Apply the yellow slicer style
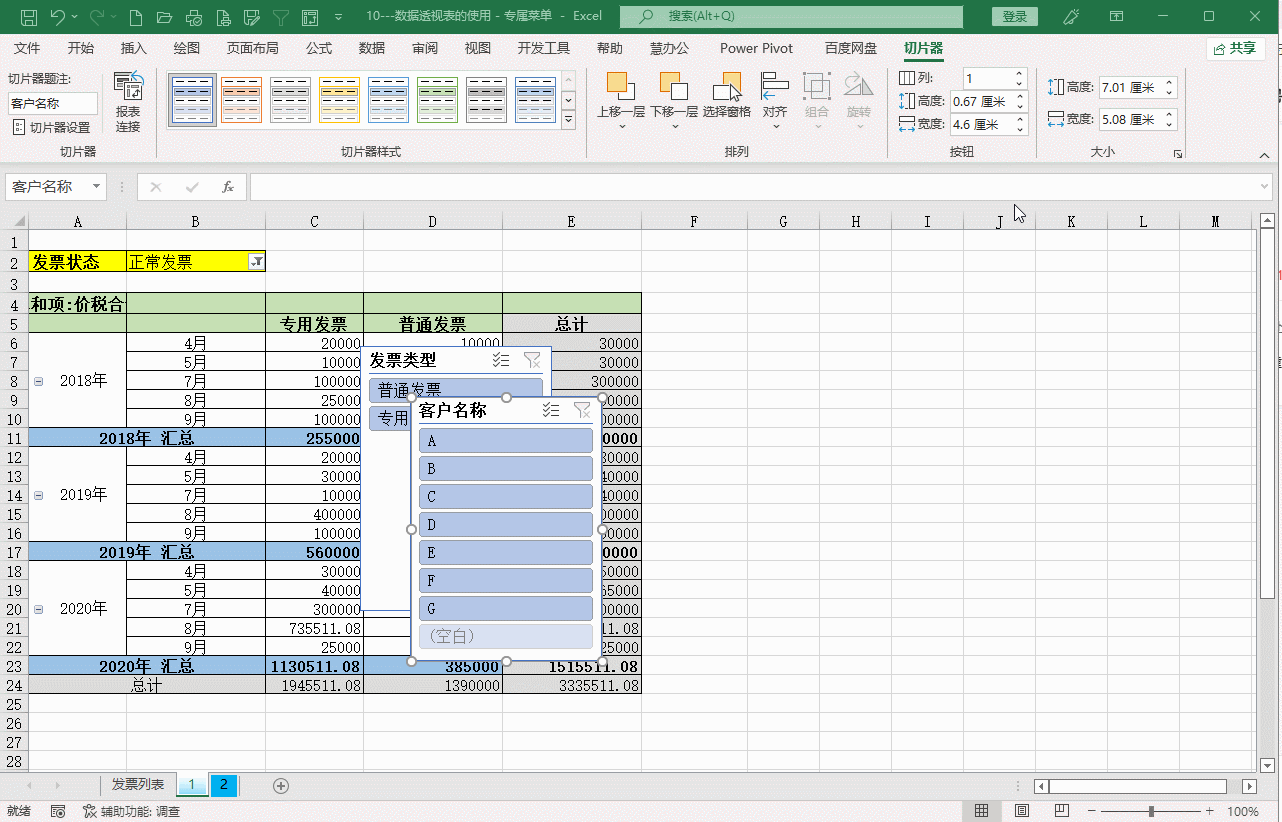The width and height of the screenshot is (1282, 822). [x=339, y=100]
